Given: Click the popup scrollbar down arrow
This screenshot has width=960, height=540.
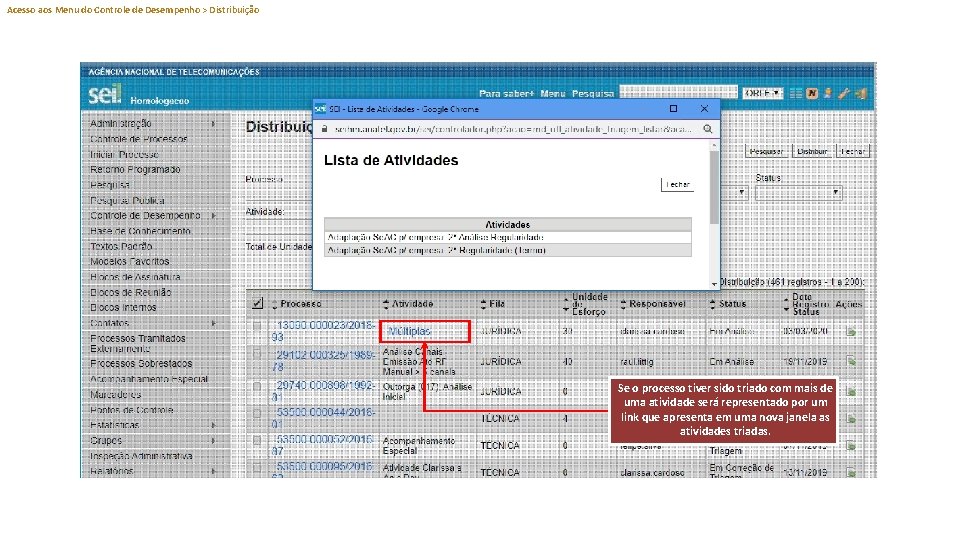Looking at the screenshot, I should [714, 284].
